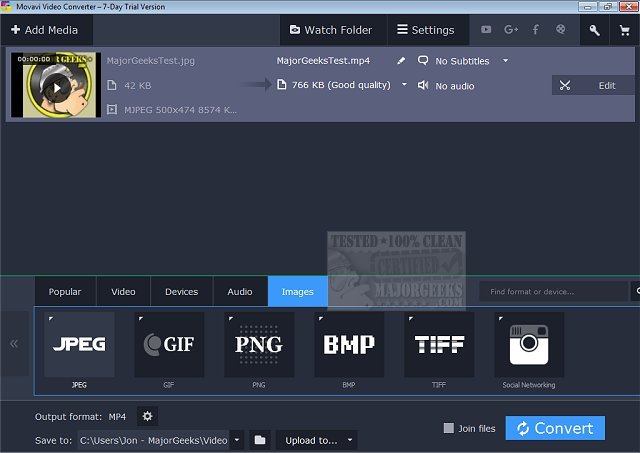The image size is (640, 453).
Task: Open the Watch Folder option
Action: click(x=331, y=30)
